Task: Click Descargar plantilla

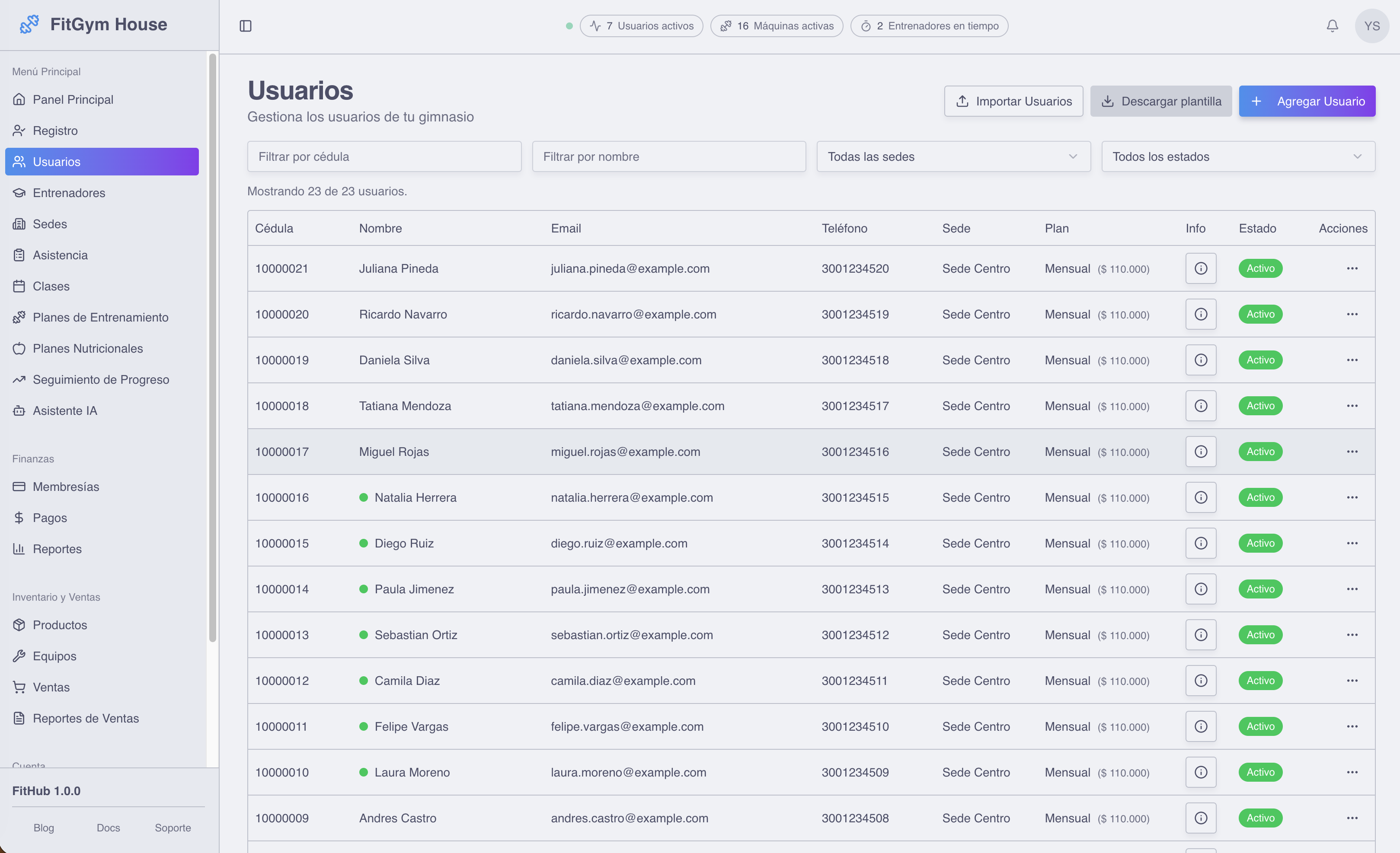Action: [x=1161, y=101]
